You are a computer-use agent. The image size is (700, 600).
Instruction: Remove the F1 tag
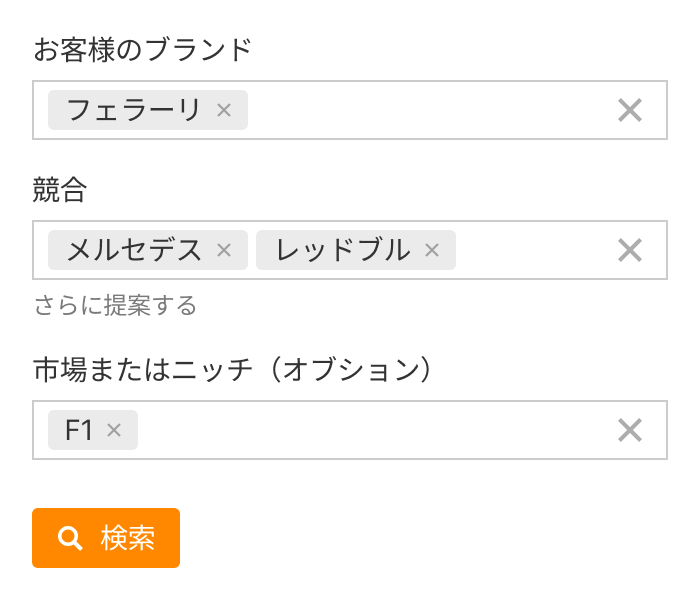[x=114, y=430]
